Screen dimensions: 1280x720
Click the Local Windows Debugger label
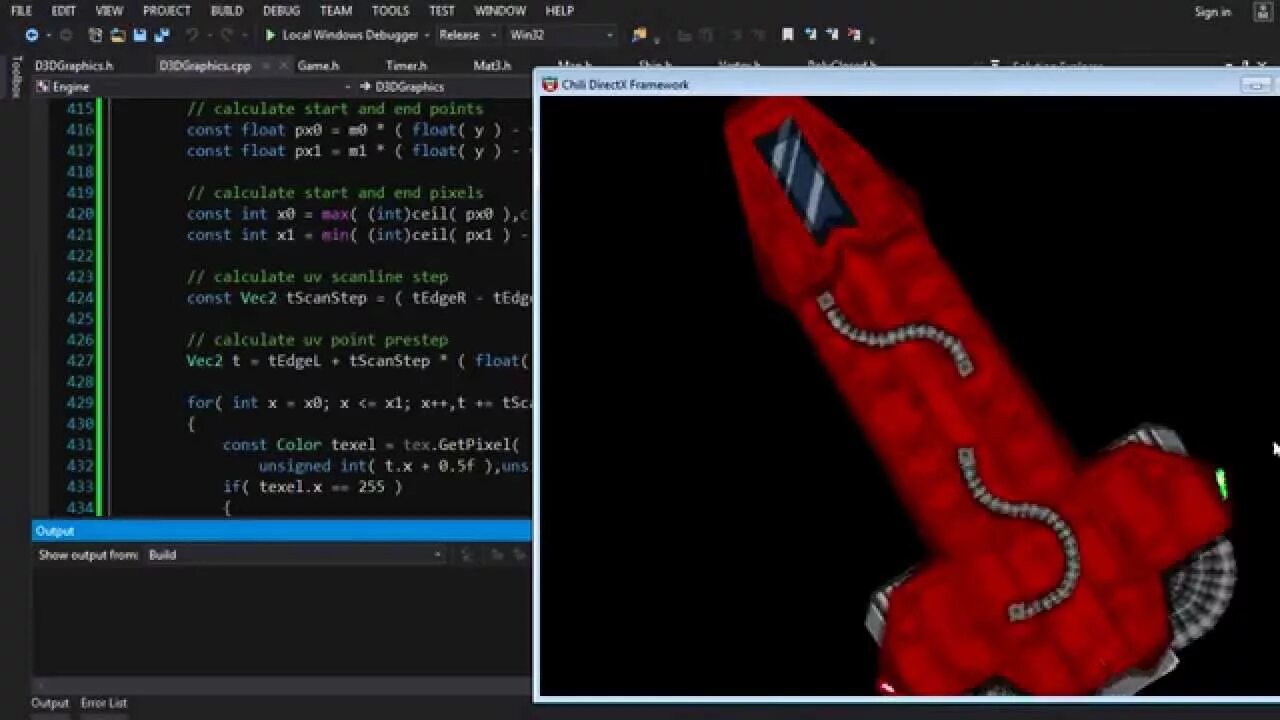point(350,35)
